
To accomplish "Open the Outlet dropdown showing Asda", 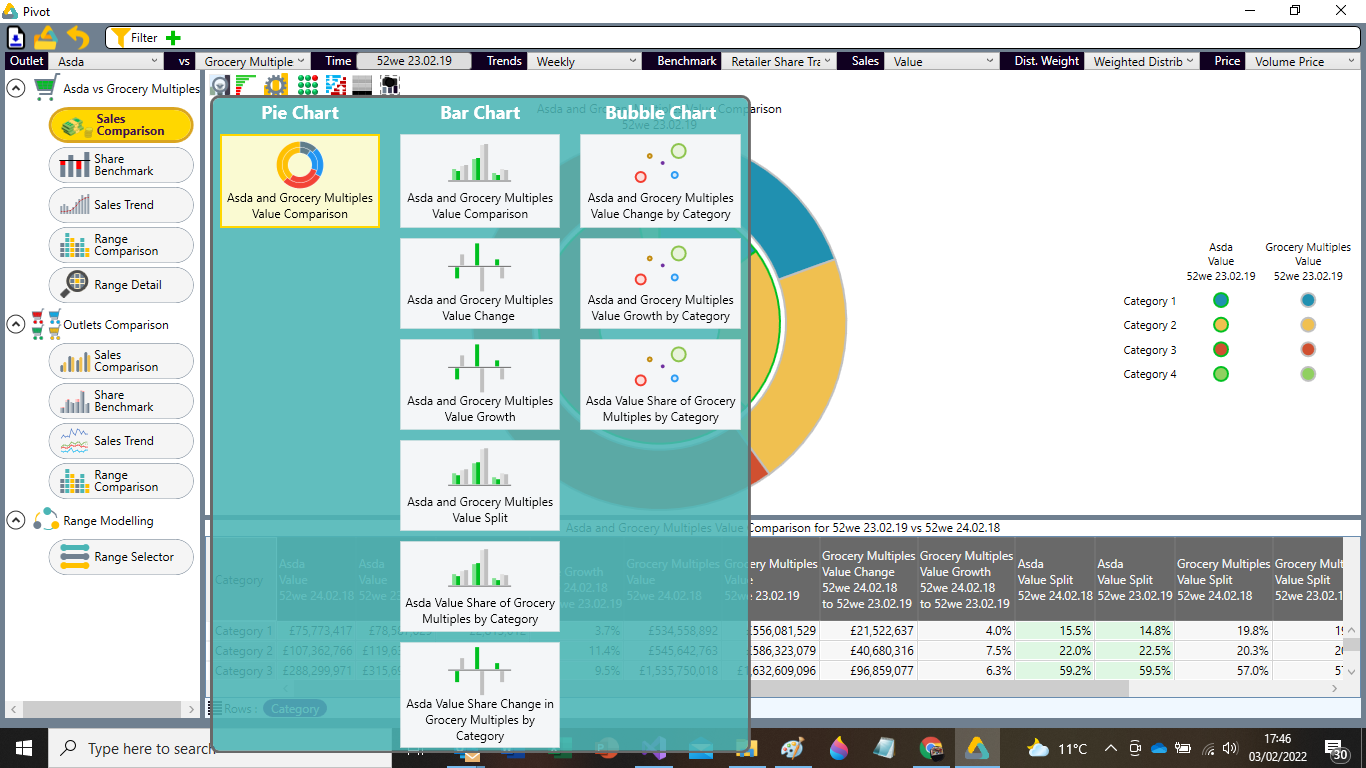I will [x=107, y=61].
